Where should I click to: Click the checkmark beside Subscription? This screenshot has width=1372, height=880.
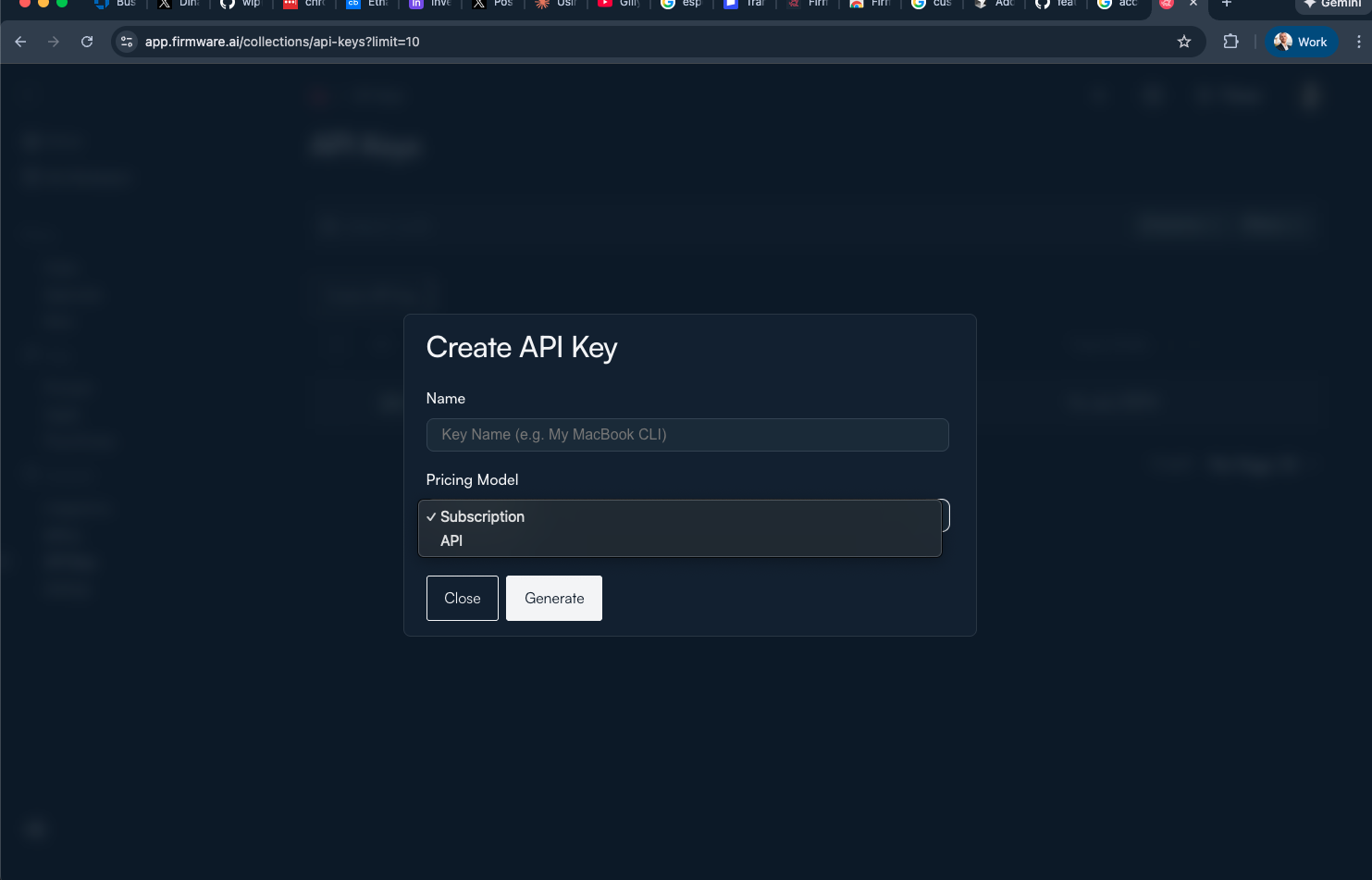pyautogui.click(x=430, y=516)
